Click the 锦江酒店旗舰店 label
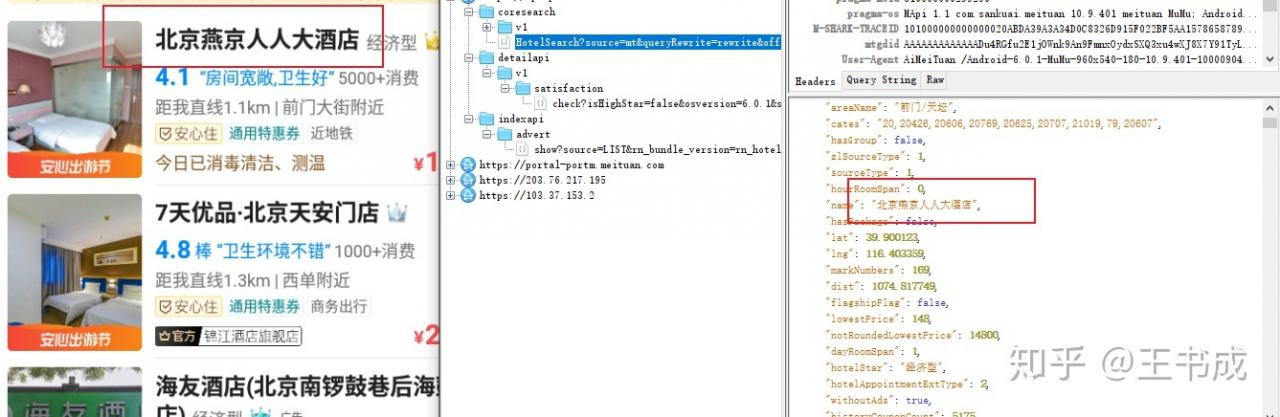Viewport: 1280px width, 417px height. 252,336
